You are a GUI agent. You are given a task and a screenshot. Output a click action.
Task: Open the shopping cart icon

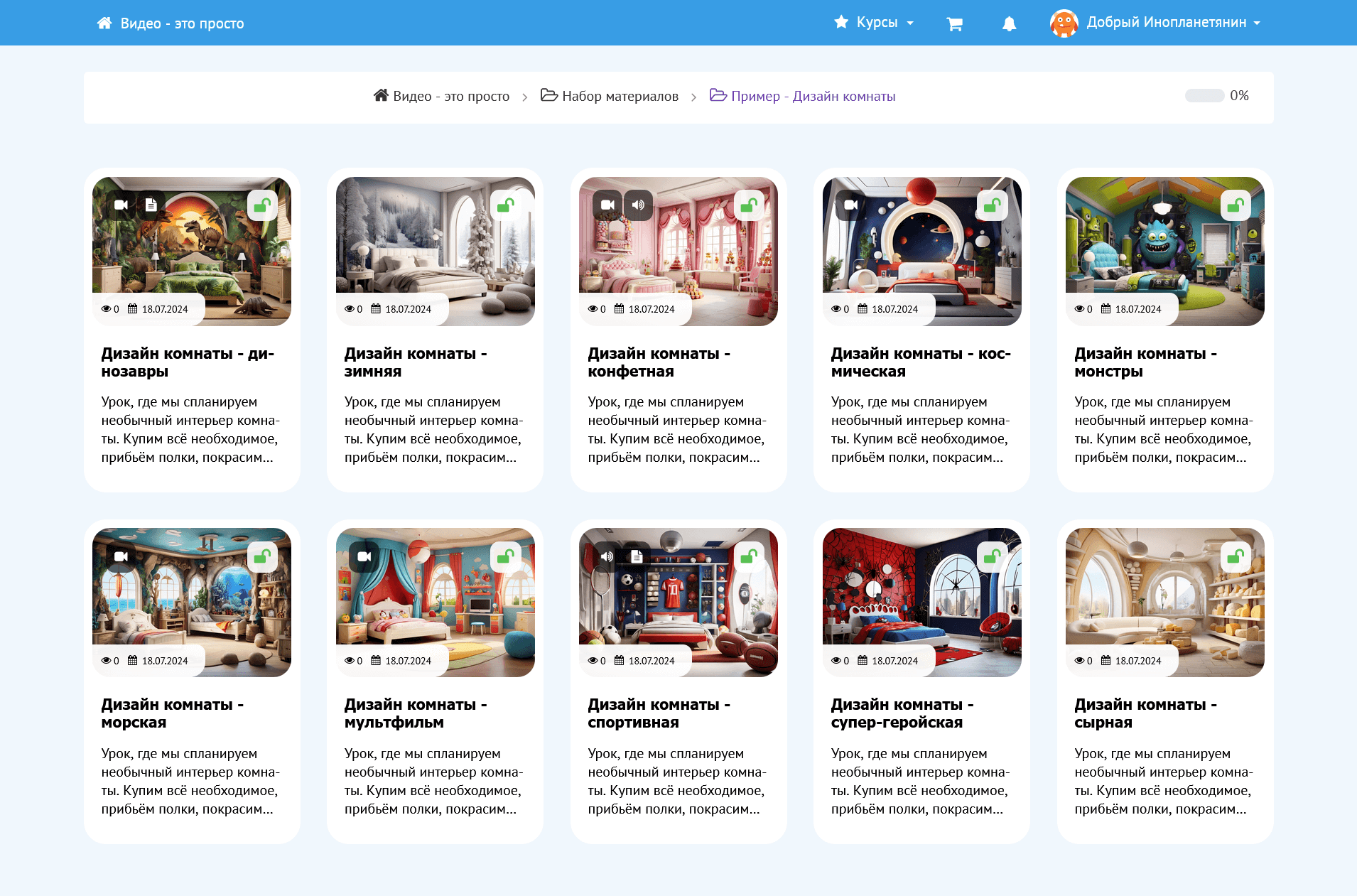pyautogui.click(x=954, y=24)
